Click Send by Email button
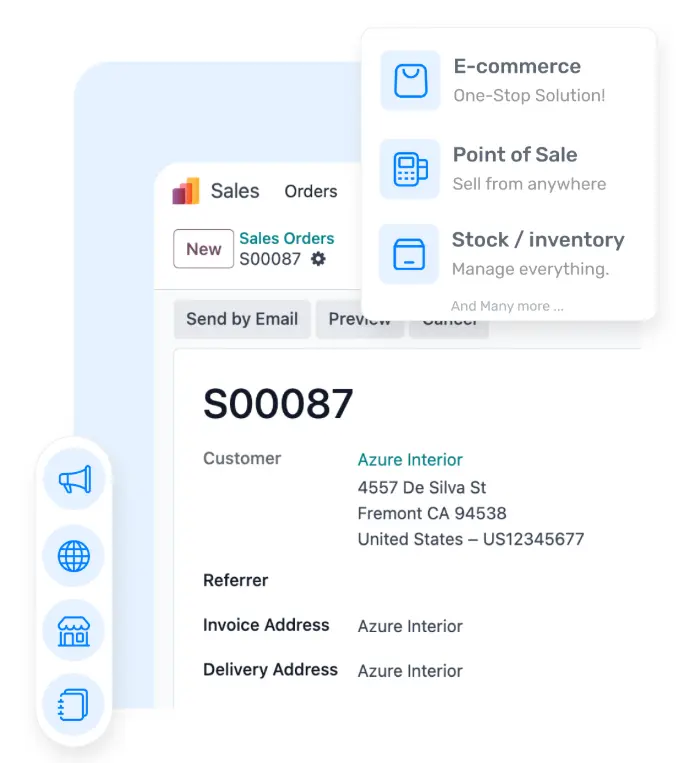Image resolution: width=690 pixels, height=763 pixels. click(x=242, y=319)
